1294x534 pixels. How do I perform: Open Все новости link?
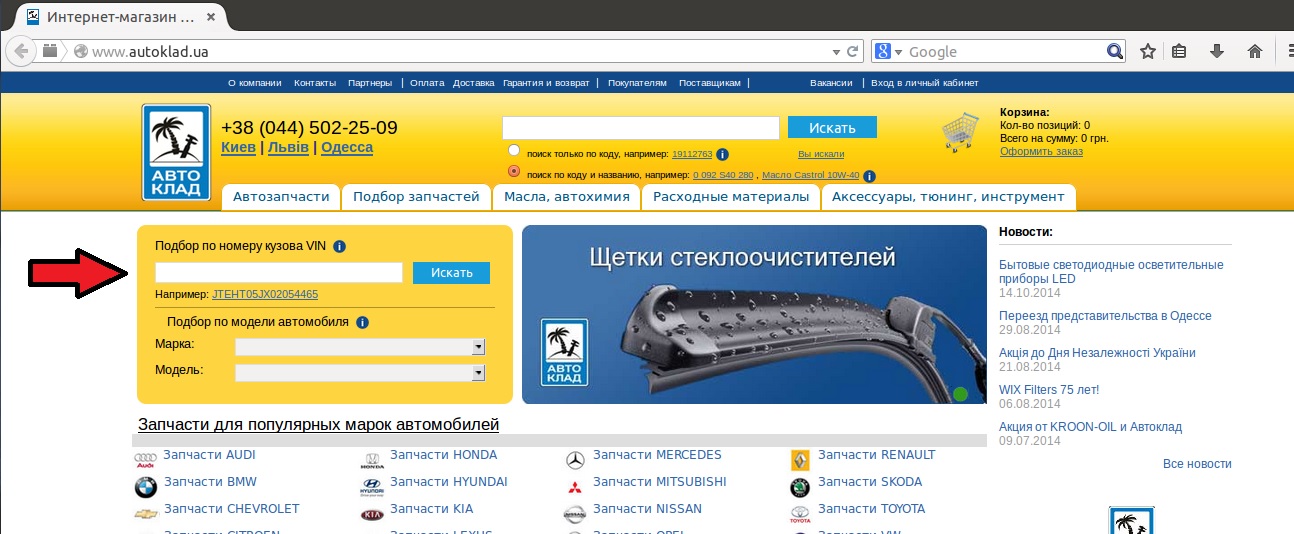(x=1197, y=464)
